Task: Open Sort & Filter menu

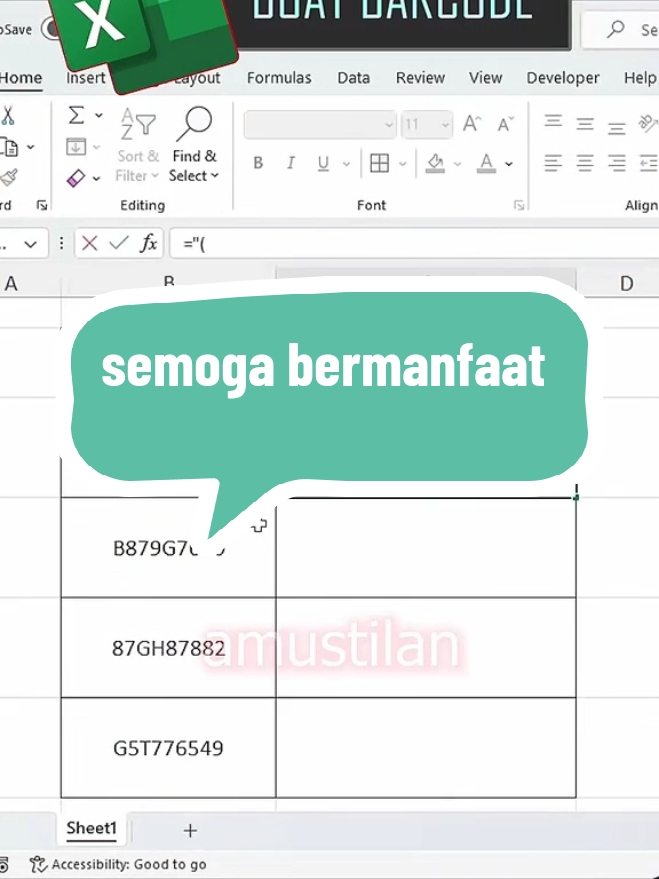Action: click(137, 145)
